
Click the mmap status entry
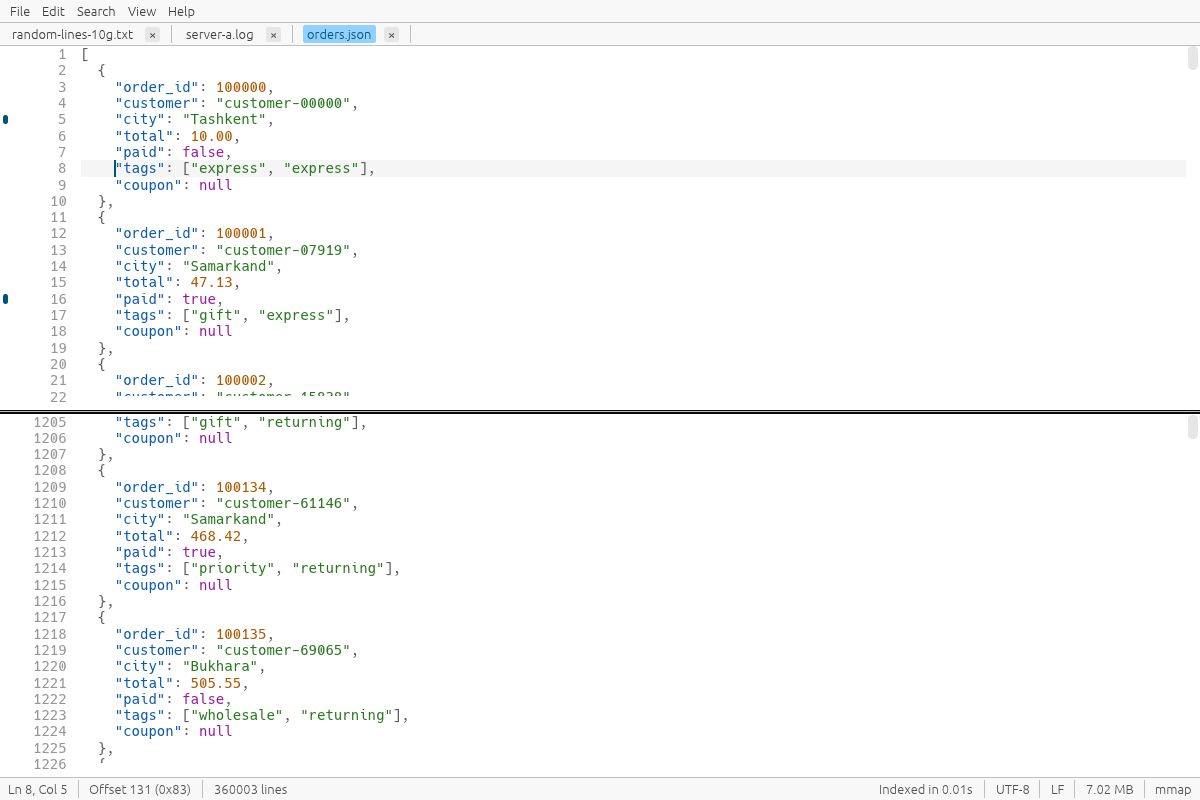click(x=1173, y=789)
